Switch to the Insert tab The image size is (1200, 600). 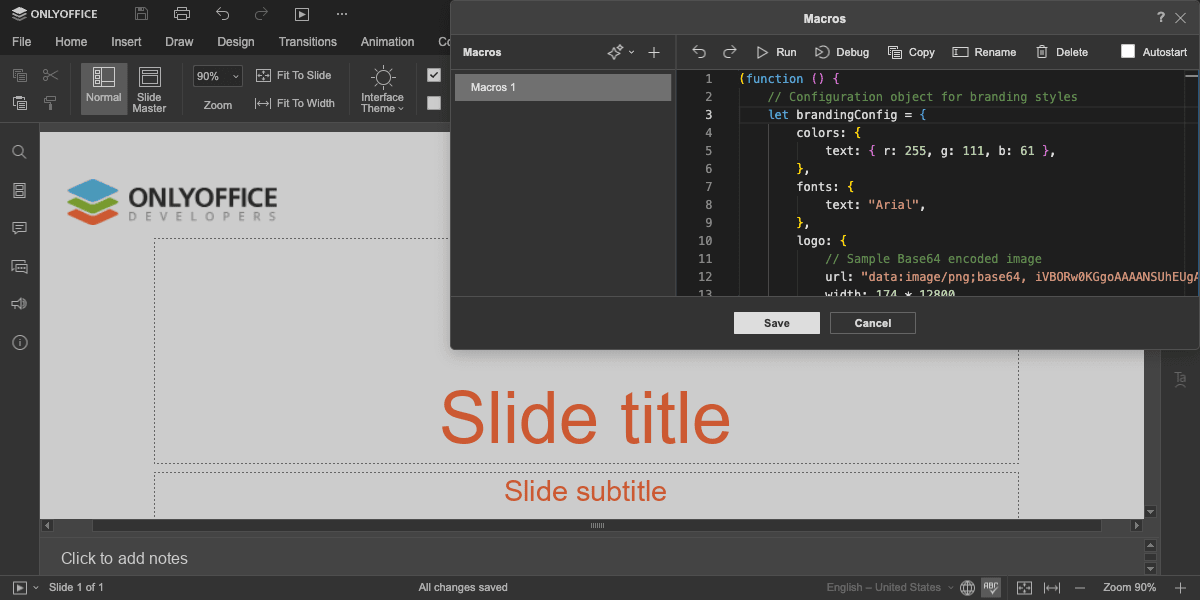[126, 42]
